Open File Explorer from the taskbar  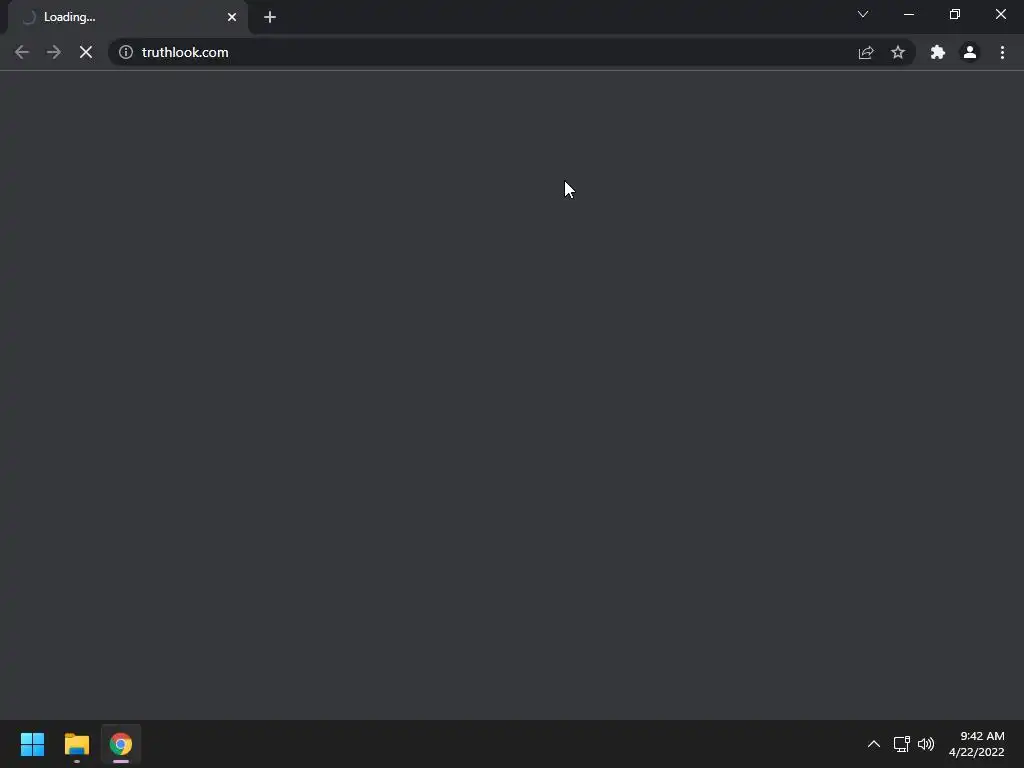77,744
